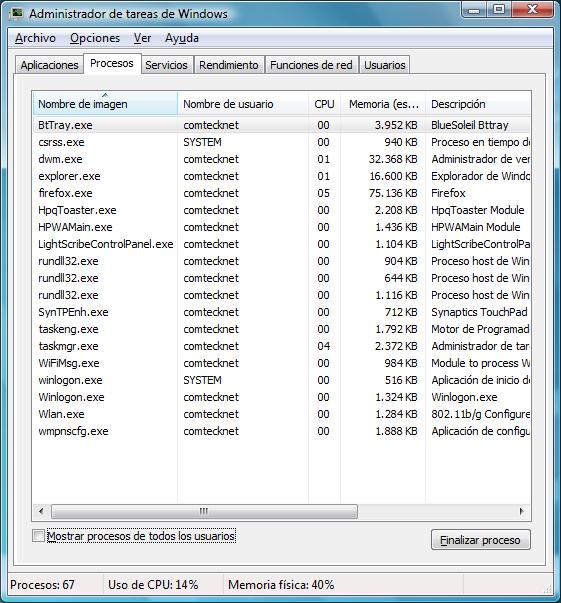
Task: Select the firefox.exe process
Action: [x=281, y=193]
